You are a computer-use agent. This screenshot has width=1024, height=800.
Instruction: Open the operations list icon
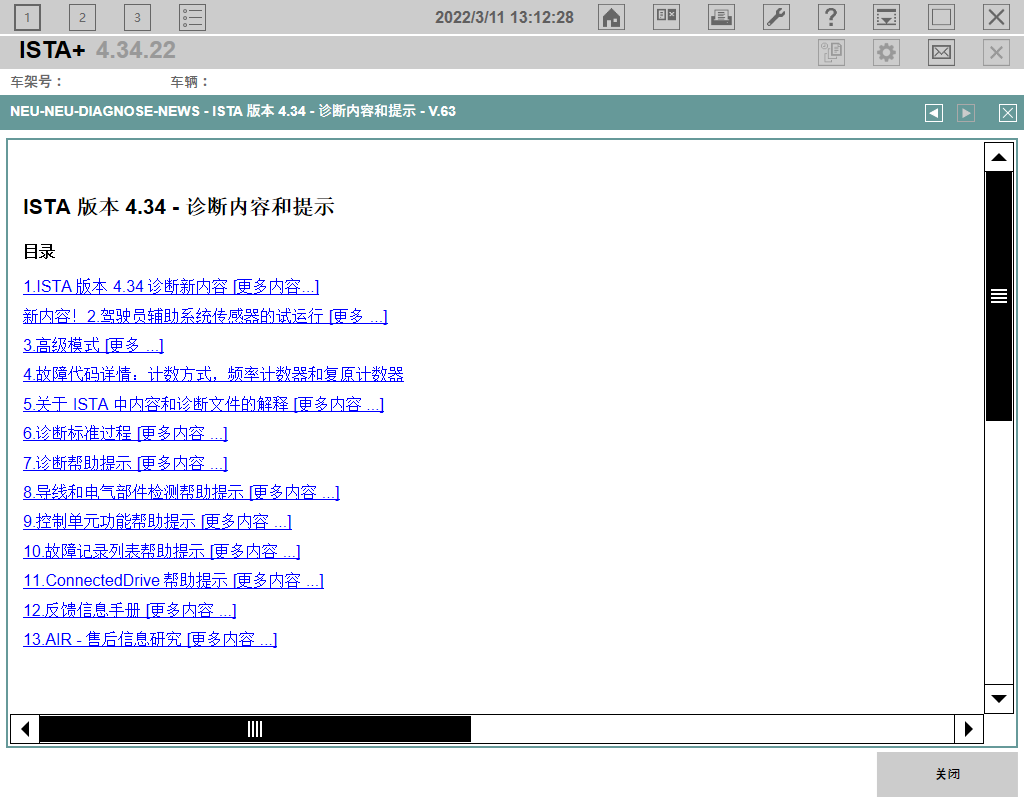[x=193, y=18]
